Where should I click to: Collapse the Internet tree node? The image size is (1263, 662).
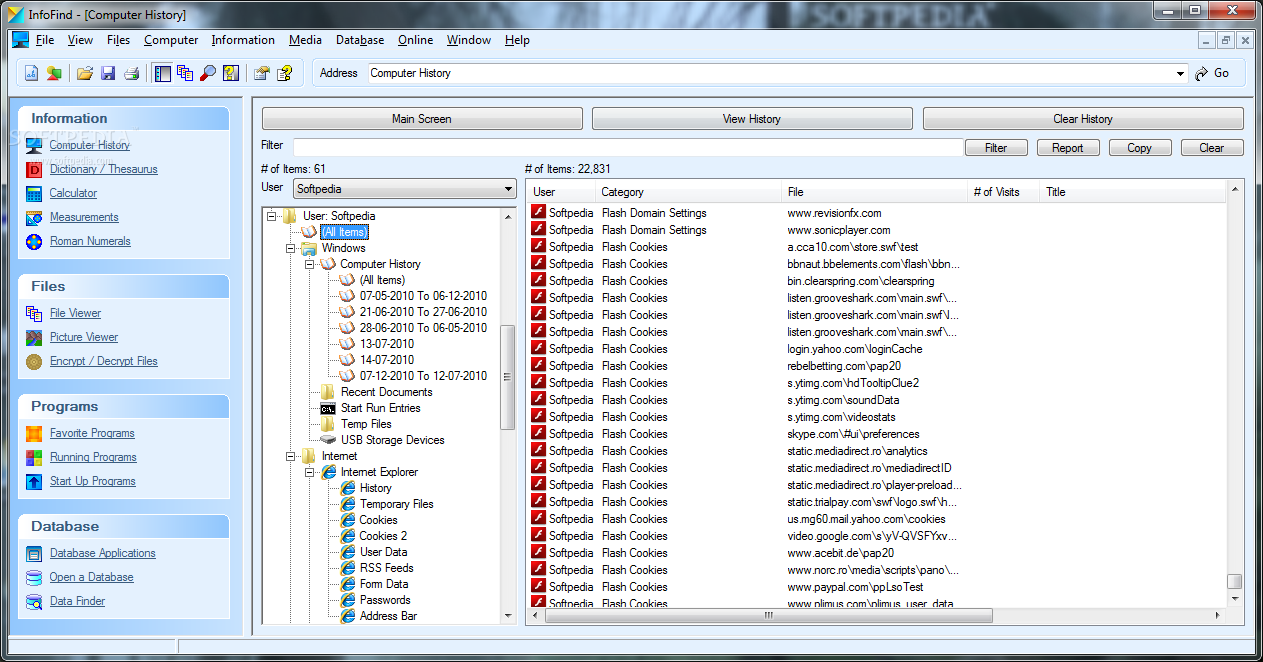[291, 456]
